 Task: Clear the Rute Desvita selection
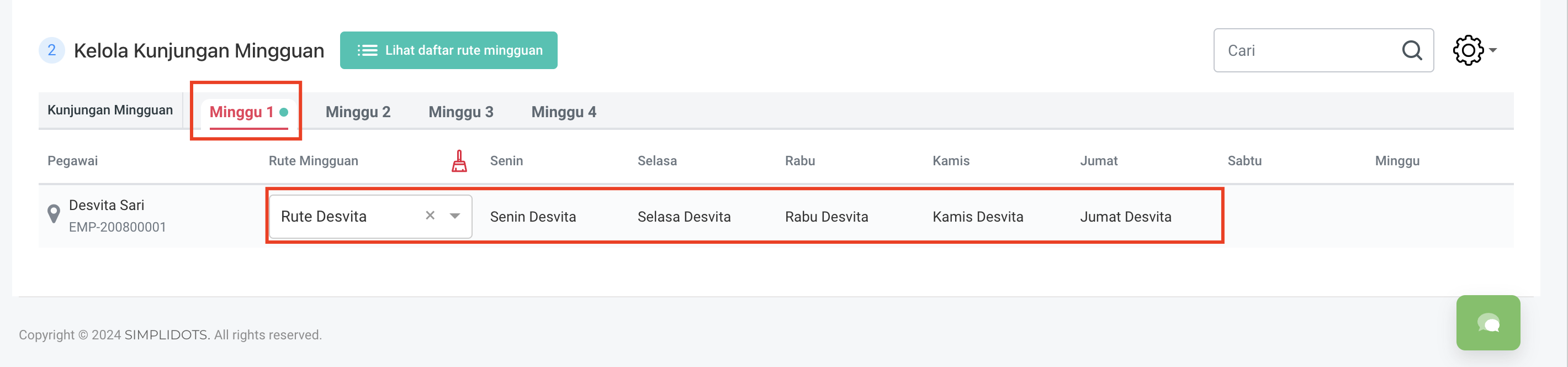click(x=430, y=216)
